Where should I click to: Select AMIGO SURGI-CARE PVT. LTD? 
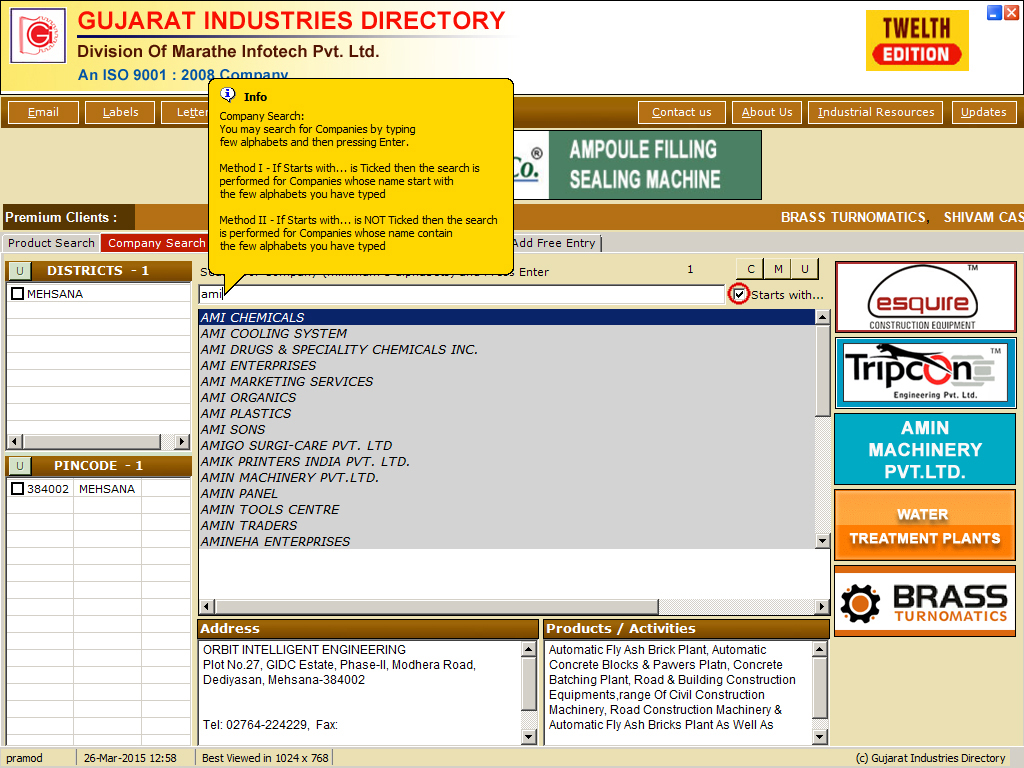(507, 445)
